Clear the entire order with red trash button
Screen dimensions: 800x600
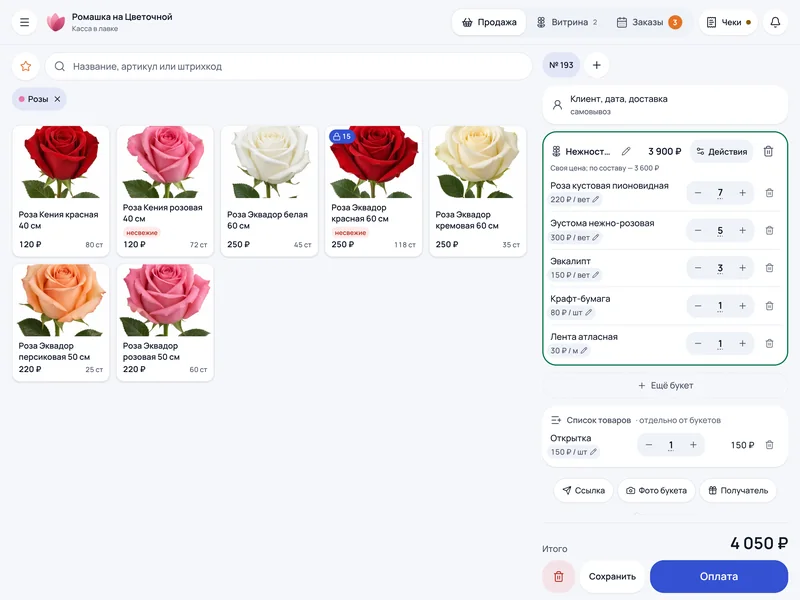pos(559,577)
